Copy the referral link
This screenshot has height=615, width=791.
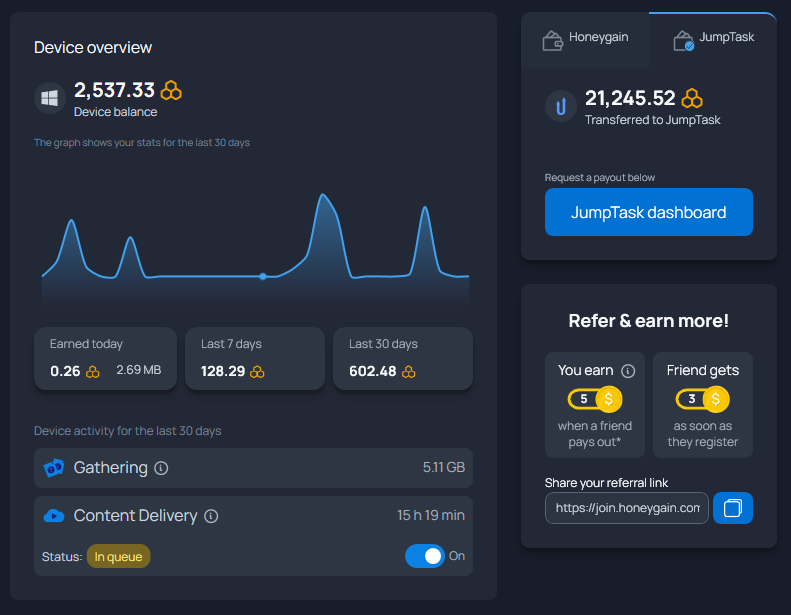[732, 508]
